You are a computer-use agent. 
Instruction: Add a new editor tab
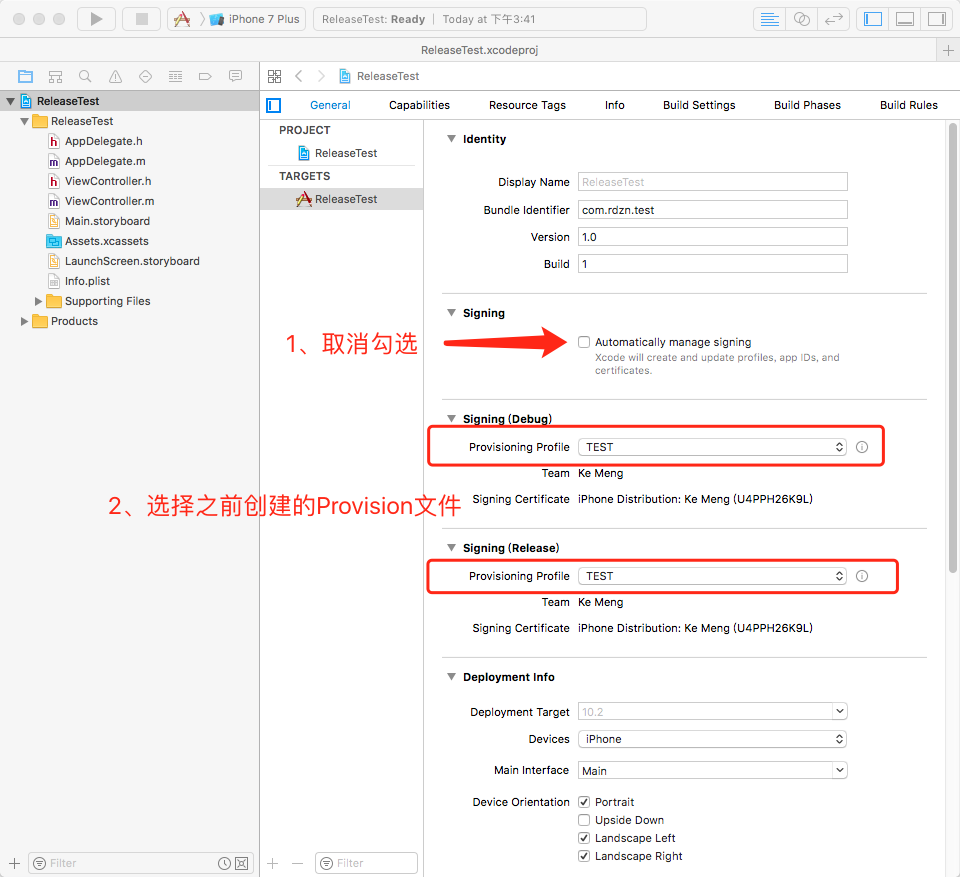(948, 50)
